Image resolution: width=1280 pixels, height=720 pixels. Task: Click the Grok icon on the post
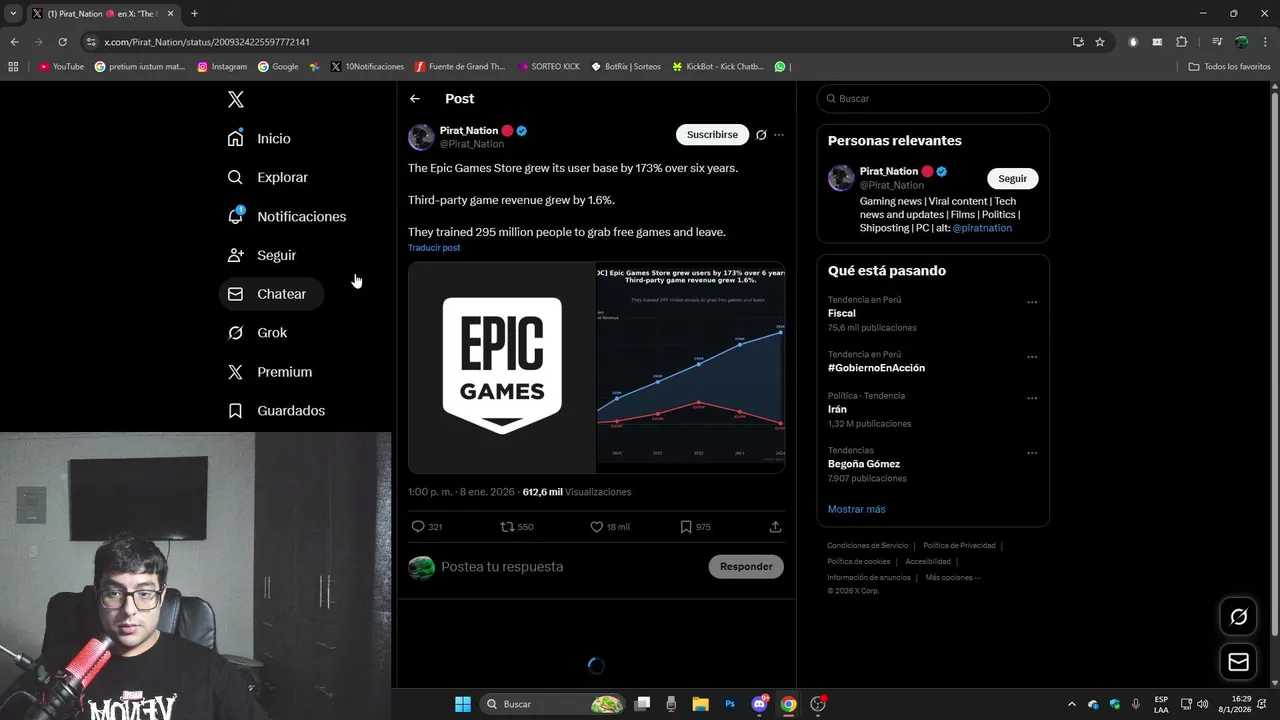[761, 135]
